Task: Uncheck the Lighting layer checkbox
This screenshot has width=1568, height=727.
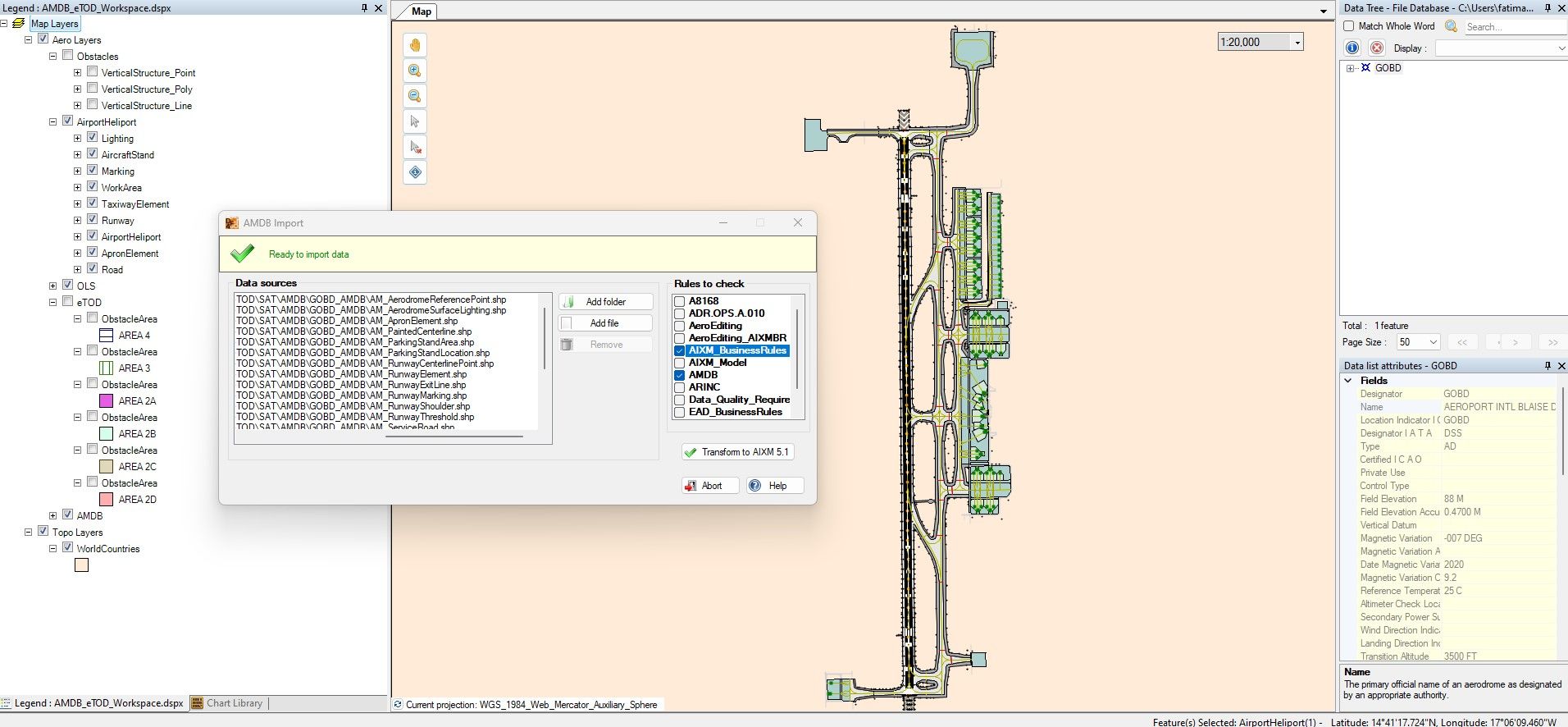Action: click(93, 138)
